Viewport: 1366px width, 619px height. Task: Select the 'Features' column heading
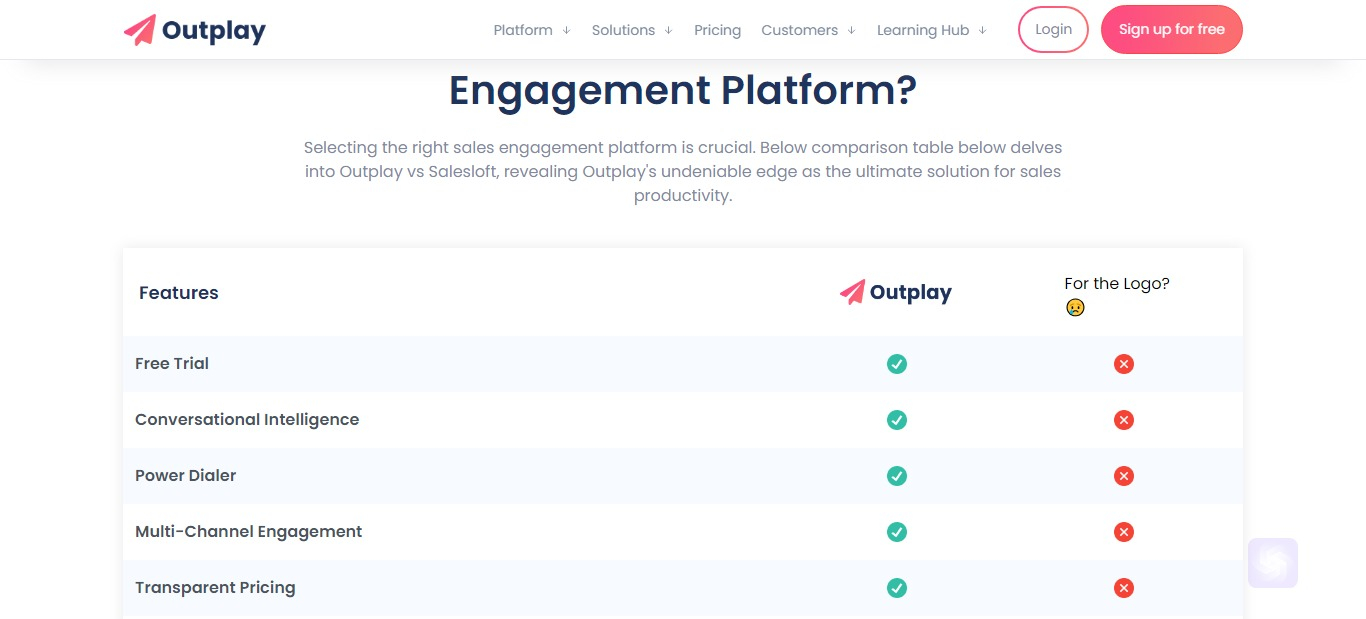179,293
